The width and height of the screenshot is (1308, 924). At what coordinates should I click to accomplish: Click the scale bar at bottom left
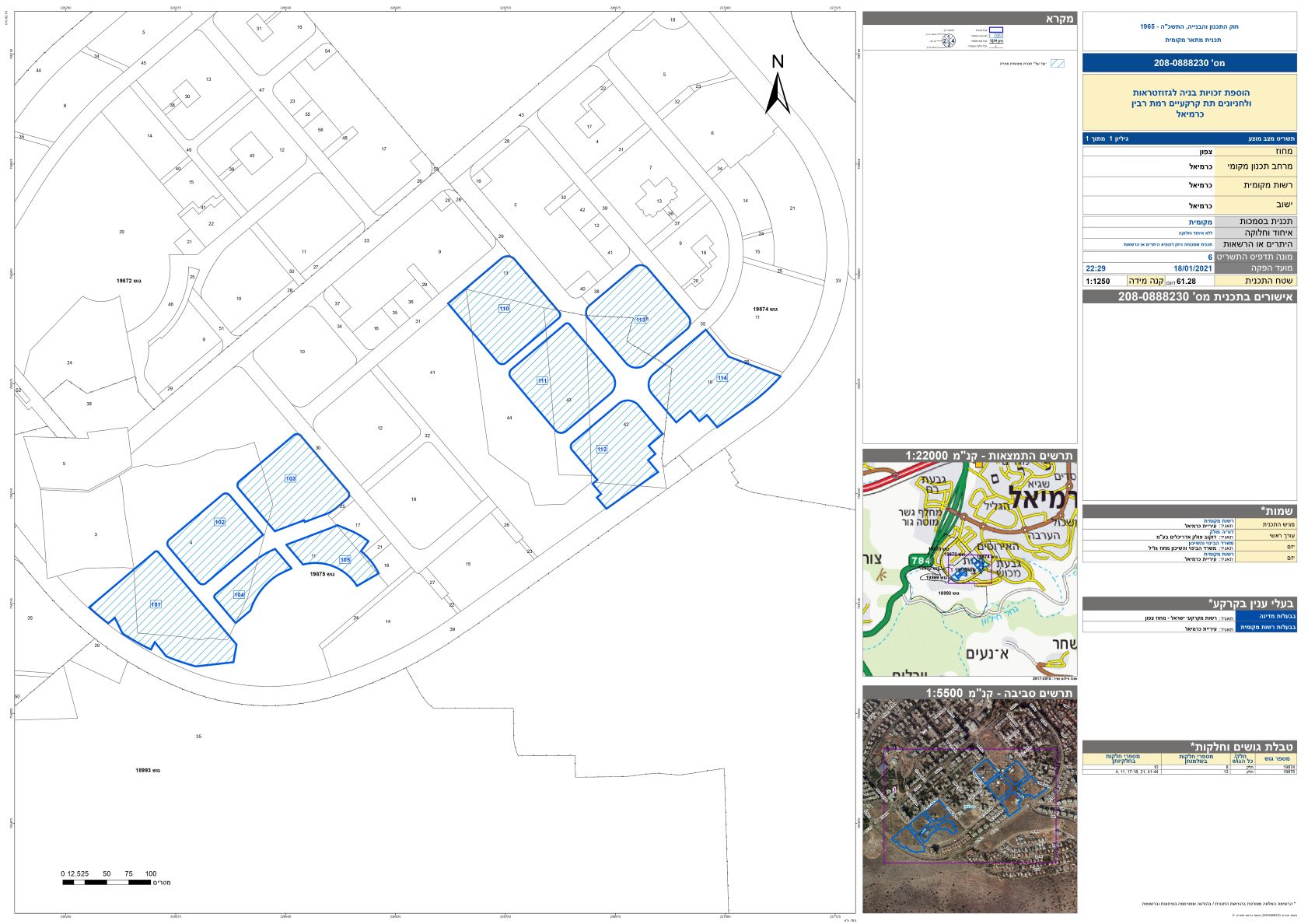(107, 881)
